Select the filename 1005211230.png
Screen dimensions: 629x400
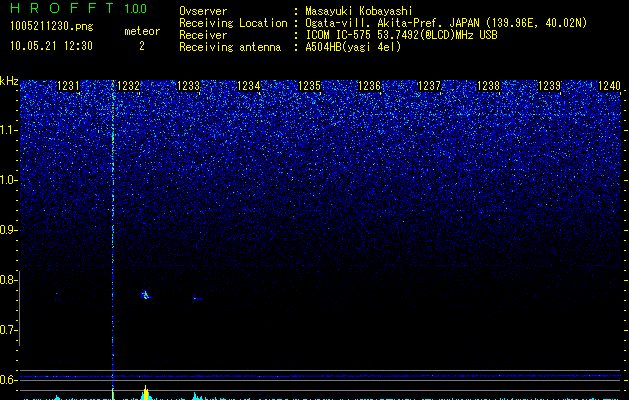pos(52,27)
